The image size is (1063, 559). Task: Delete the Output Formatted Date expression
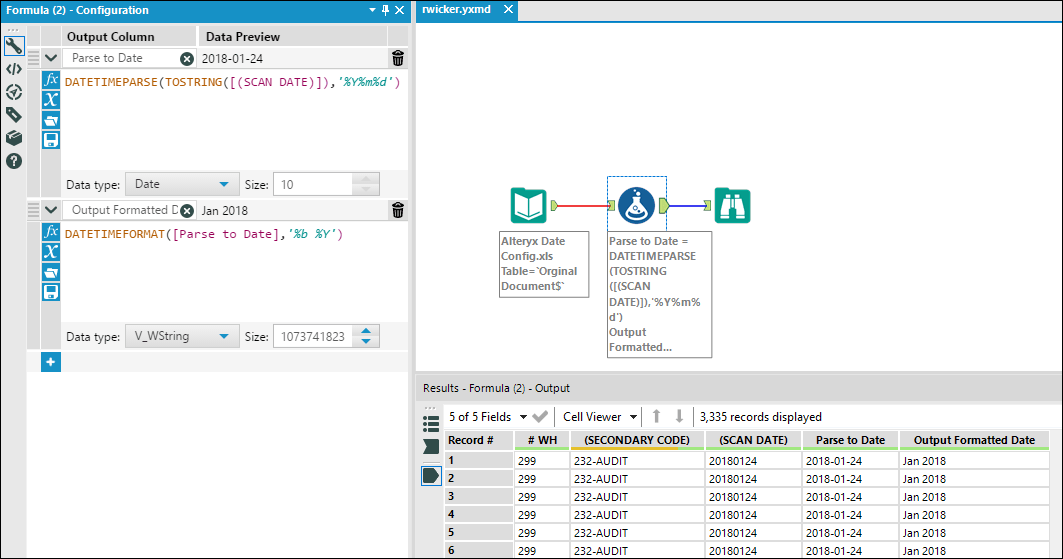point(398,210)
